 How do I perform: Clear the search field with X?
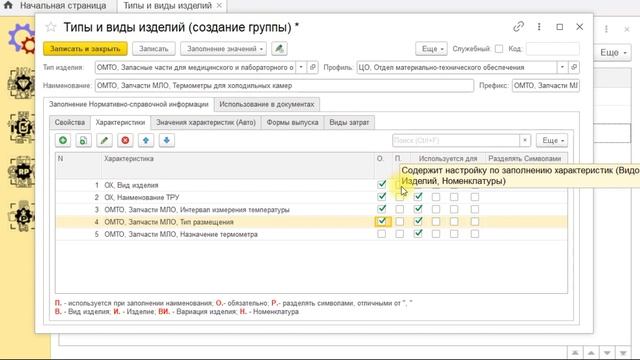[525, 140]
